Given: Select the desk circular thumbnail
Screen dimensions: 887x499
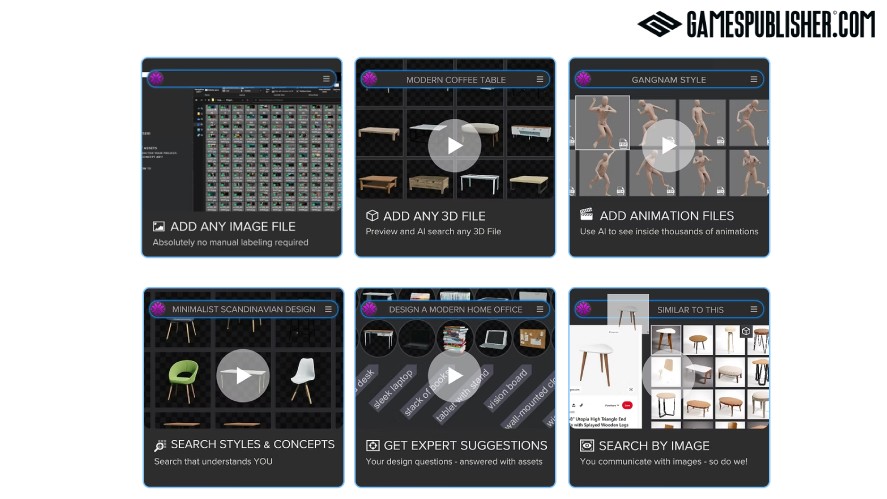Looking at the screenshot, I should [378, 338].
